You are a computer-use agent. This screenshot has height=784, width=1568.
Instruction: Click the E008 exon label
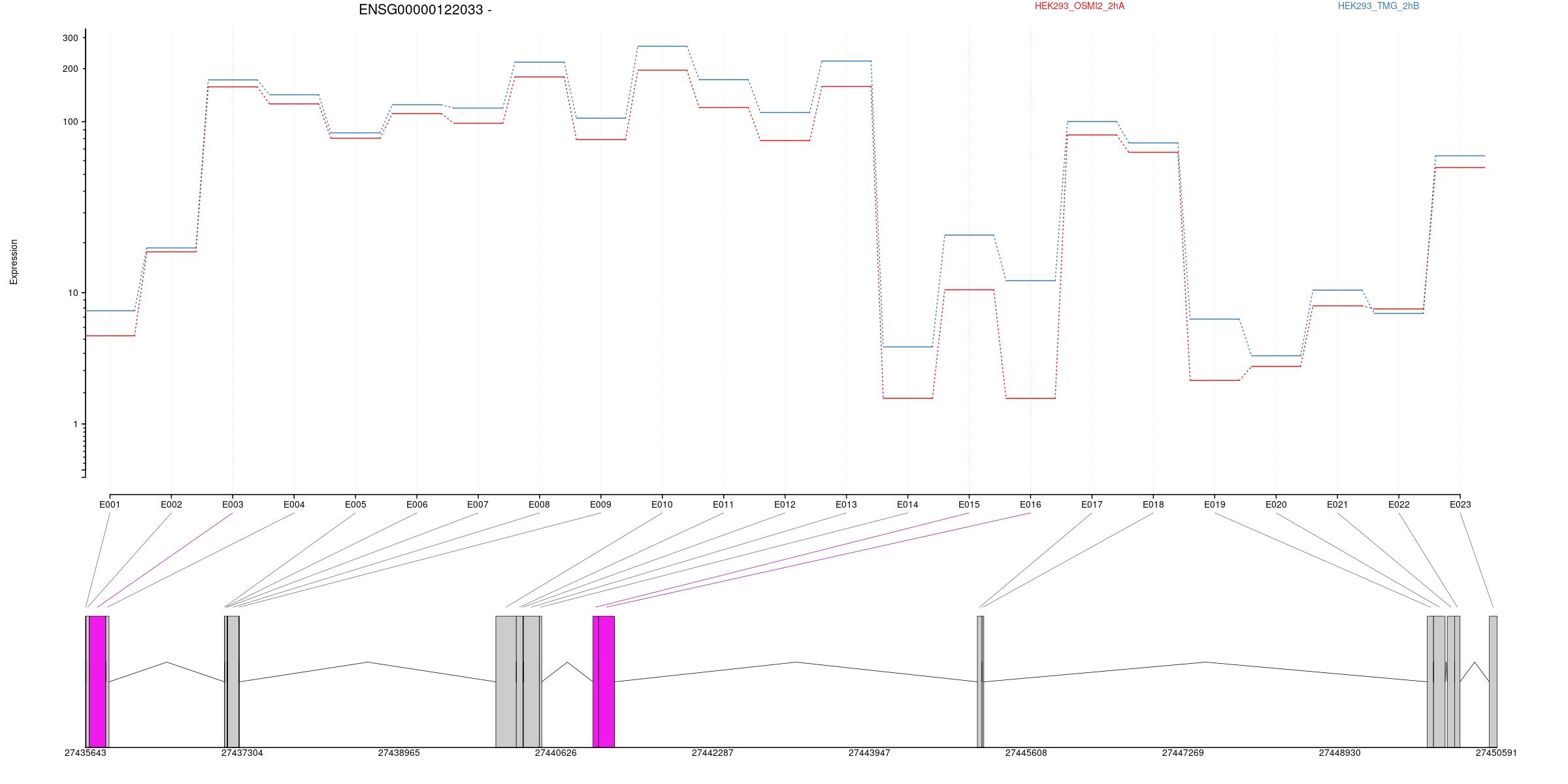(539, 504)
